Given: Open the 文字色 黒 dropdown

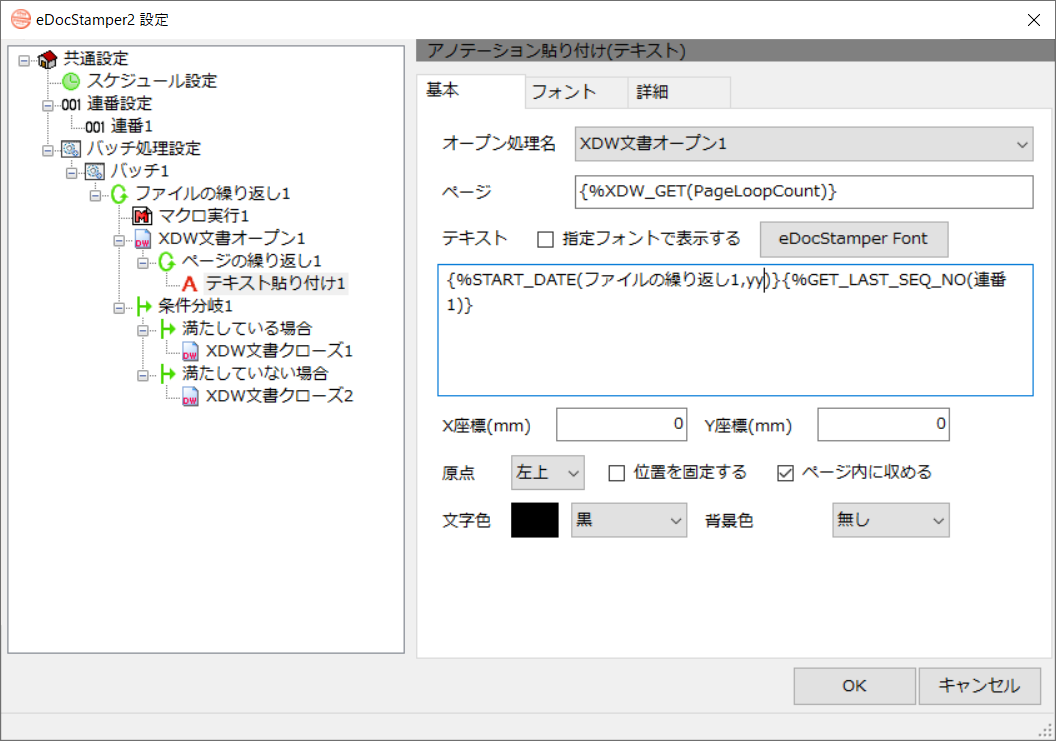Looking at the screenshot, I should point(628,520).
